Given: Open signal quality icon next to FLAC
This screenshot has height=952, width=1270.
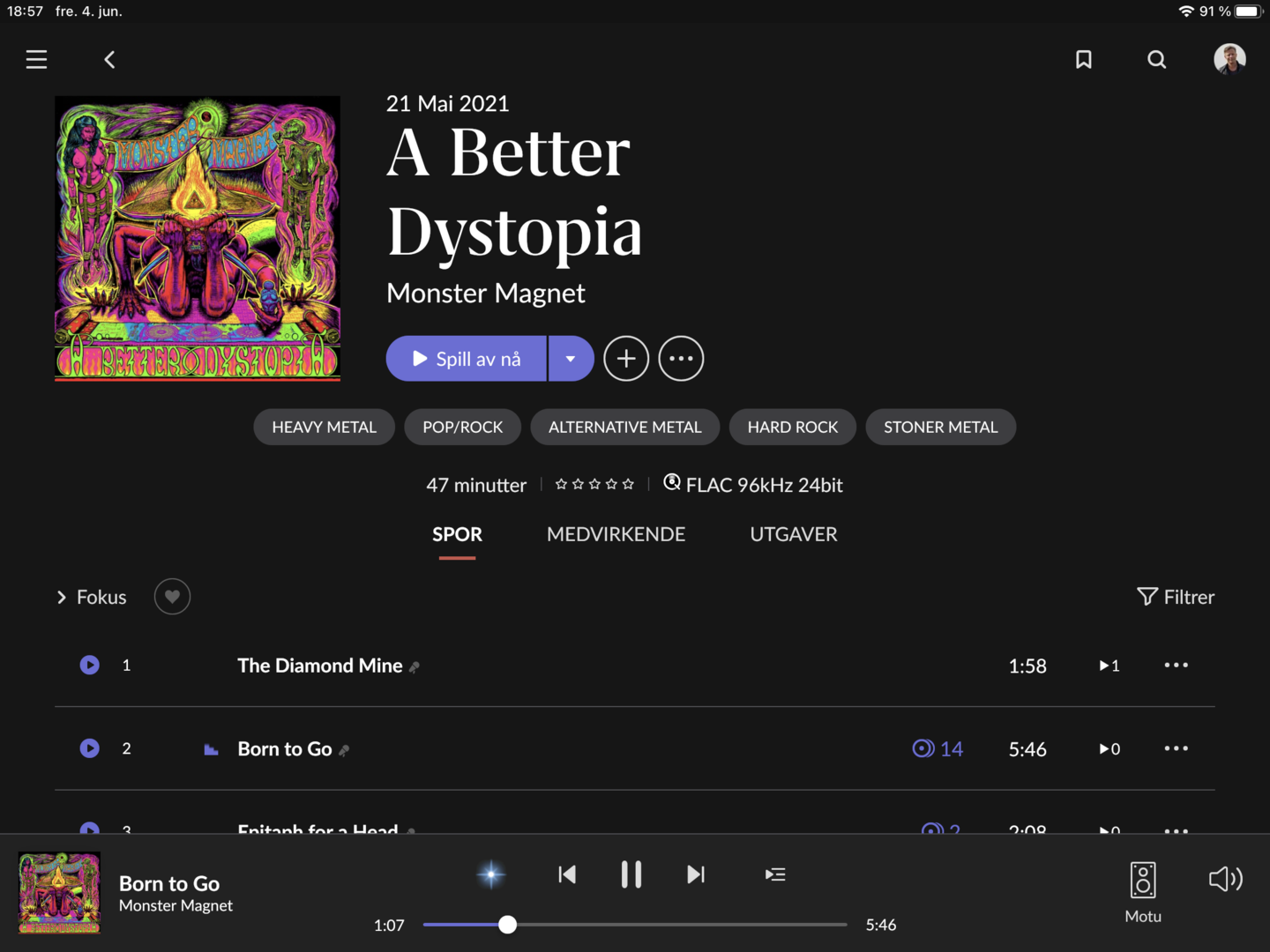Looking at the screenshot, I should tap(672, 482).
